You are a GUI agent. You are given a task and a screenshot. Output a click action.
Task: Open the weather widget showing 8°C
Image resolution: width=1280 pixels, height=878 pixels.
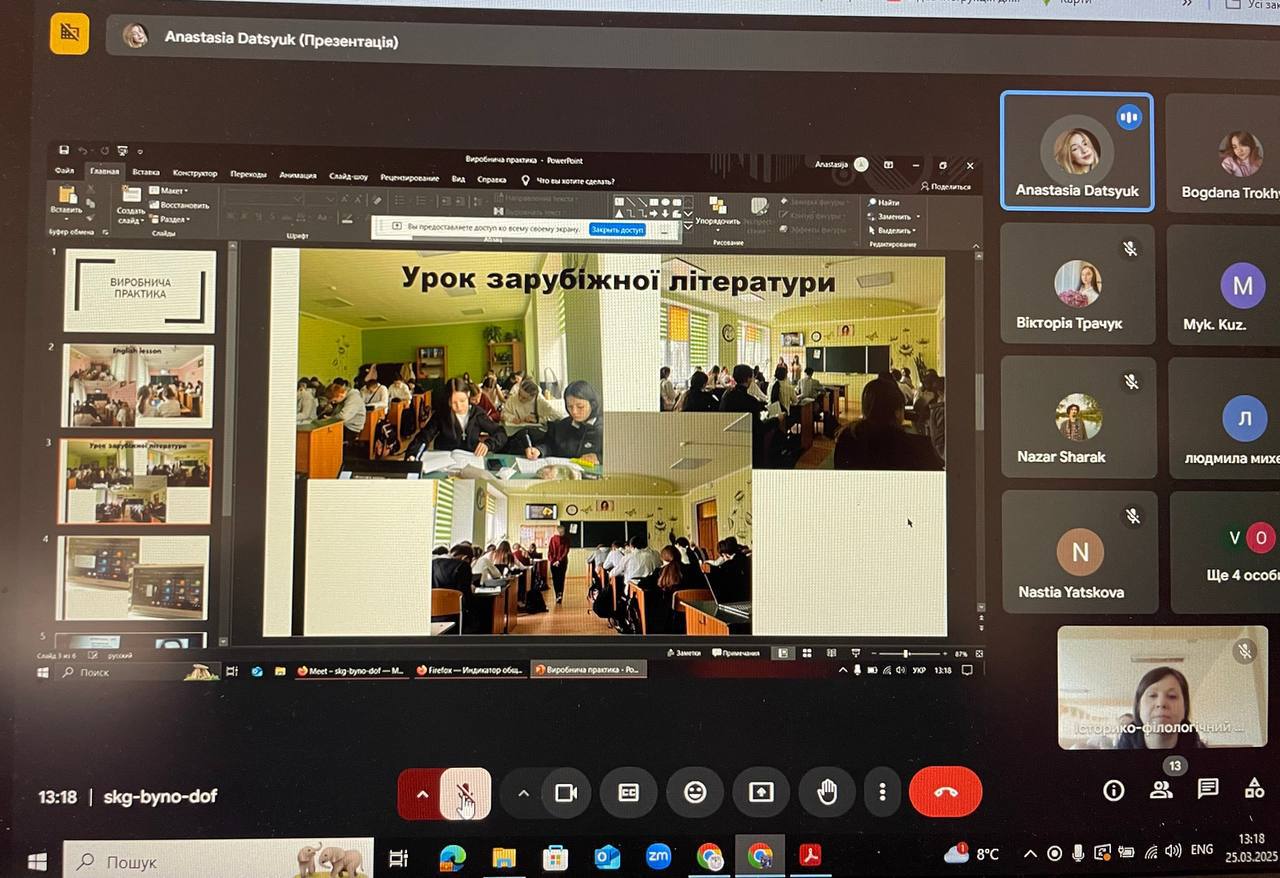(972, 853)
